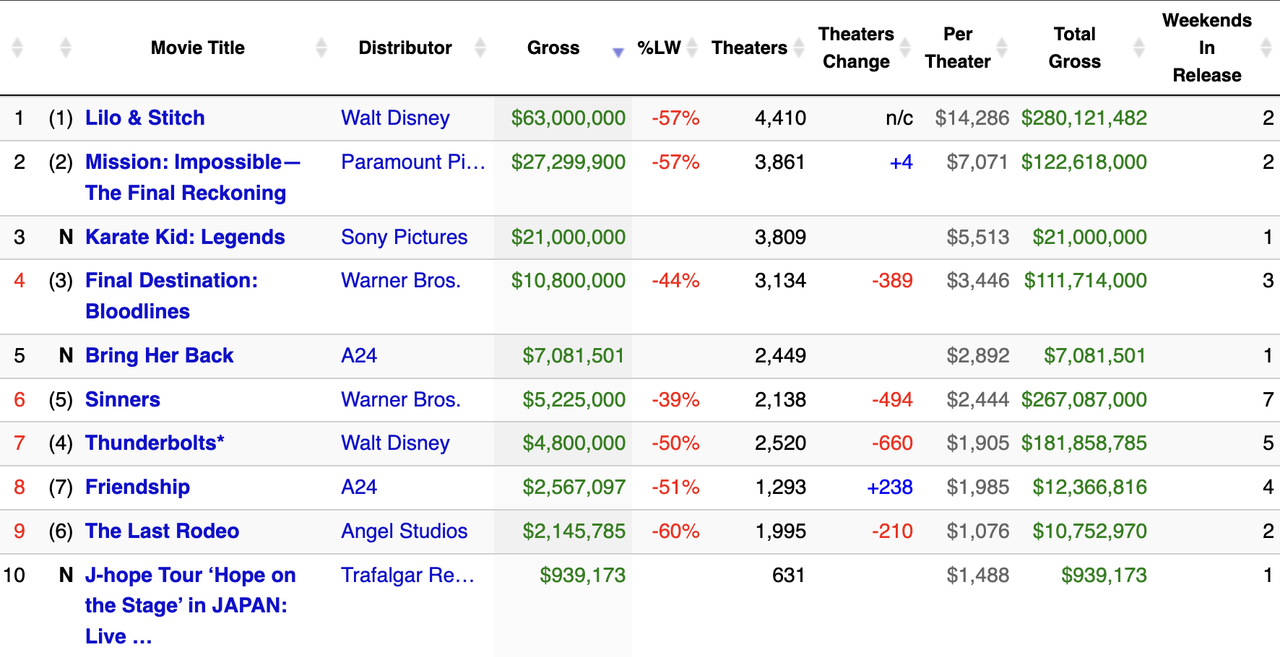This screenshot has width=1280, height=657.
Task: Open Warner Bros. in the Sinners row
Action: coord(401,399)
